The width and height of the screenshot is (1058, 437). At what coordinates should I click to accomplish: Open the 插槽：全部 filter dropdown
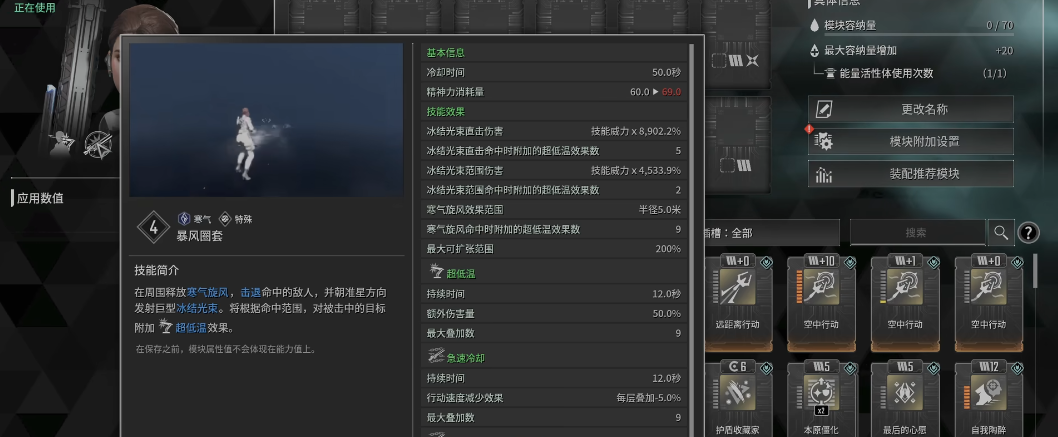(772, 233)
